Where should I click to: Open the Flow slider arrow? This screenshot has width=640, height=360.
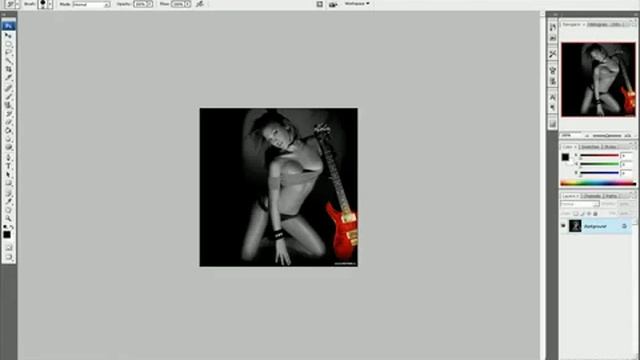tap(187, 4)
